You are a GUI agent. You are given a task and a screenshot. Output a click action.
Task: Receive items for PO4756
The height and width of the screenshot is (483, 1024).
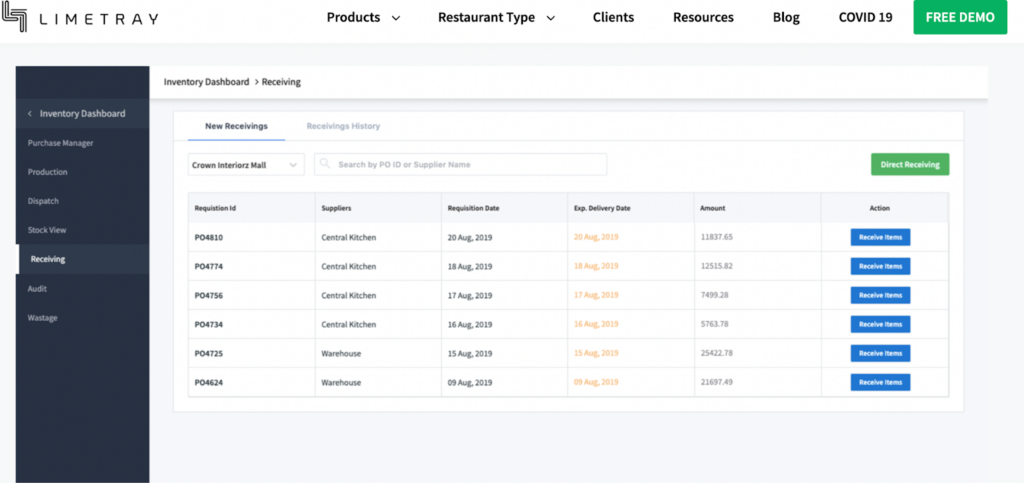[x=880, y=295]
